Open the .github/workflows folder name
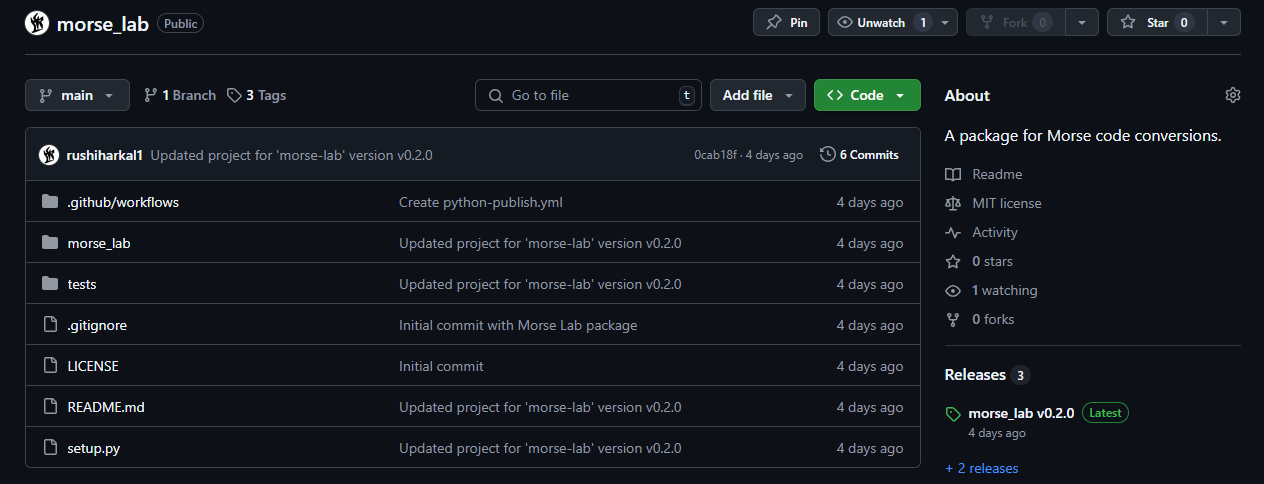Image resolution: width=1264 pixels, height=484 pixels. coord(123,202)
